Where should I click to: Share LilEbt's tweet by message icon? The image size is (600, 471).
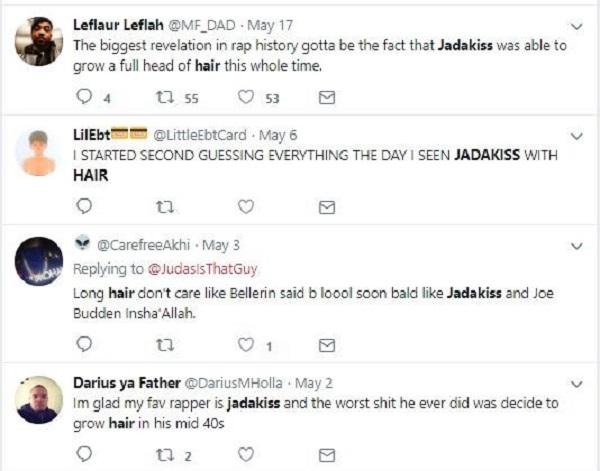[326, 206]
